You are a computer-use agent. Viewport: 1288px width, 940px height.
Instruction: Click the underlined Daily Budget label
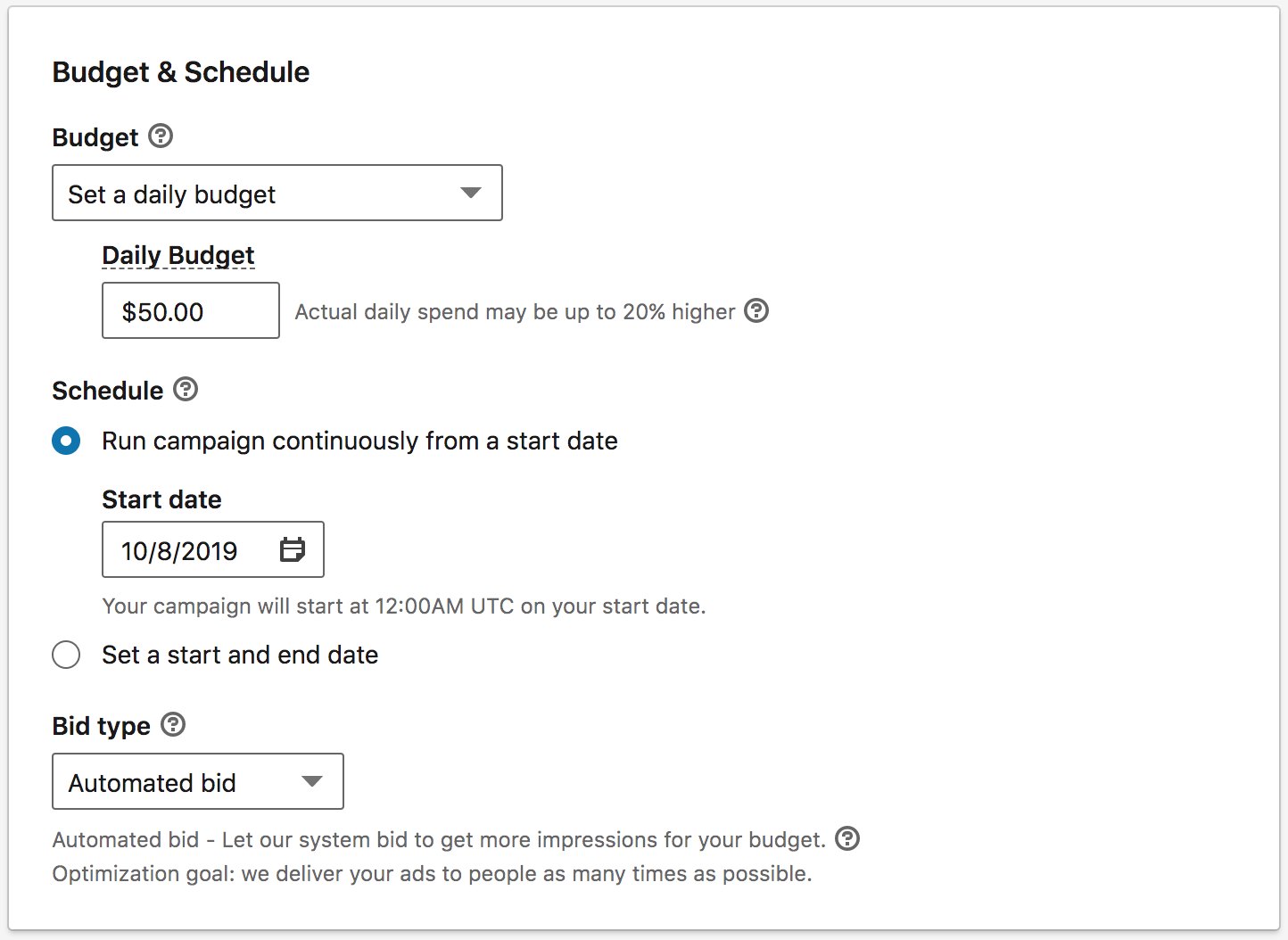pyautogui.click(x=178, y=256)
